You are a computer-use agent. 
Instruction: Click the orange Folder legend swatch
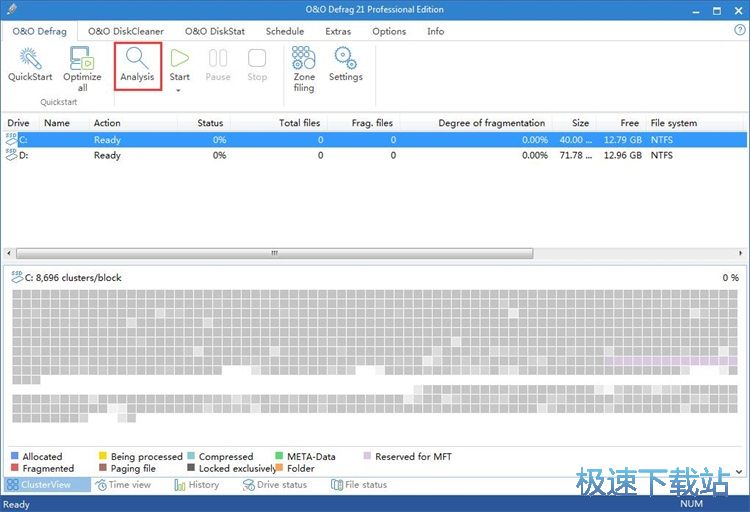pyautogui.click(x=279, y=467)
